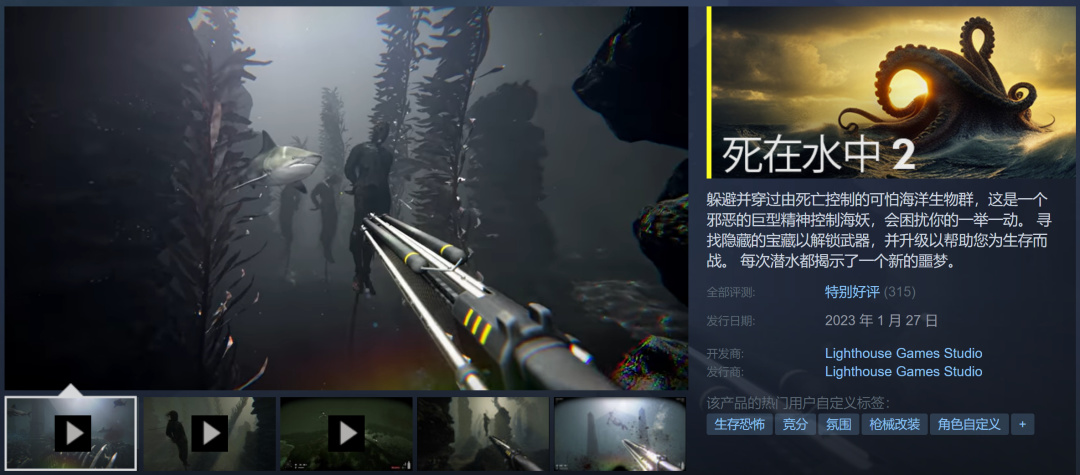Select the 氛围 tag

tap(838, 424)
